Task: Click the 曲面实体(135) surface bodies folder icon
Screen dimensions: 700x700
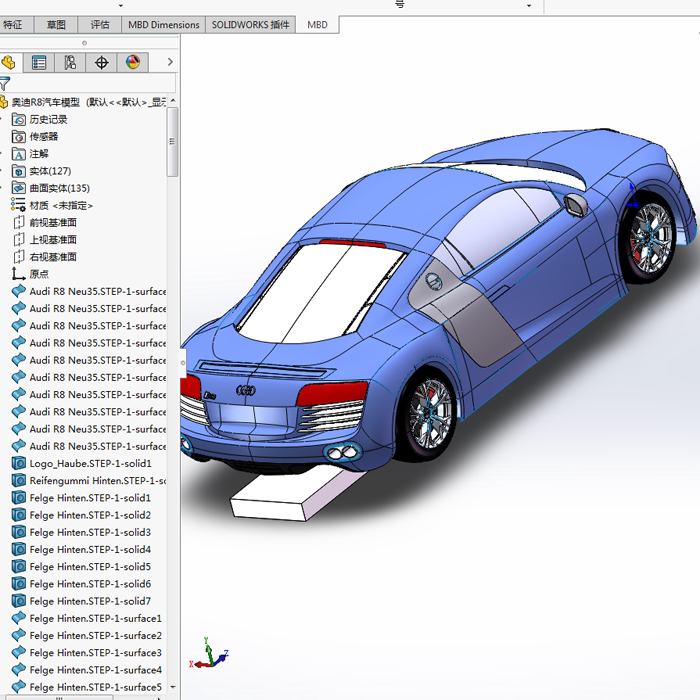Action: click(19, 188)
